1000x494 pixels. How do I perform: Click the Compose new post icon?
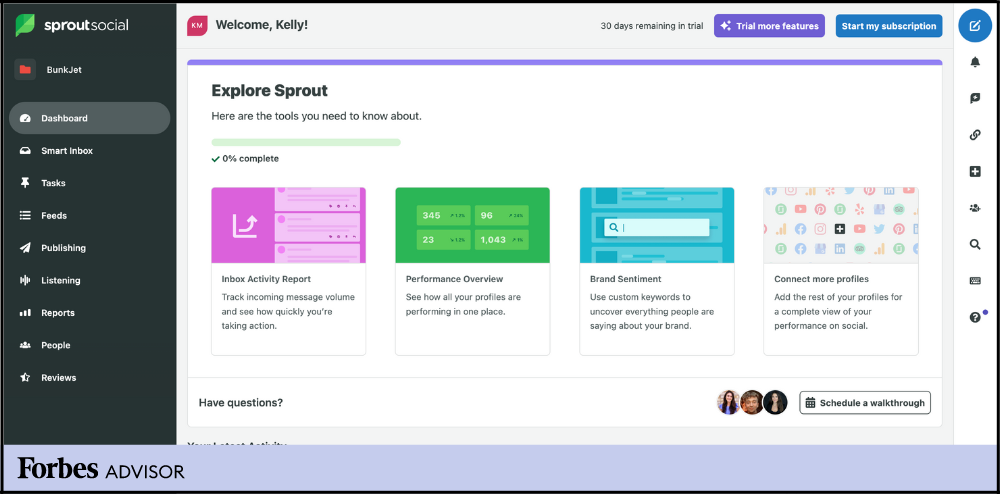coord(975,26)
